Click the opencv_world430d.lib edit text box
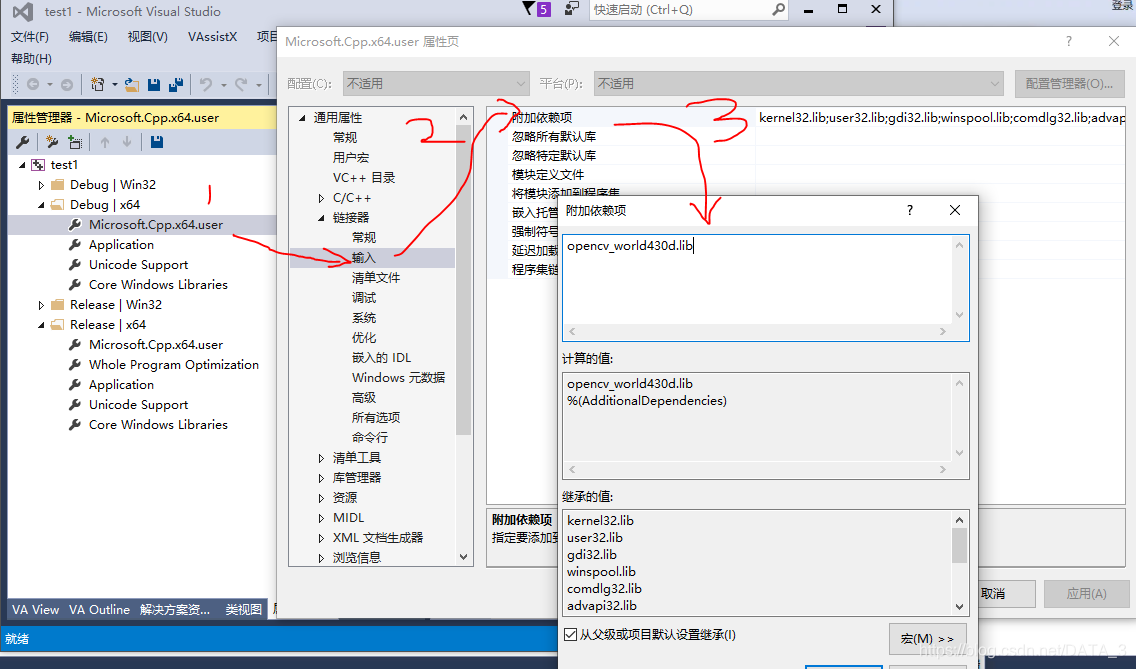This screenshot has height=669, width=1136. (x=757, y=279)
